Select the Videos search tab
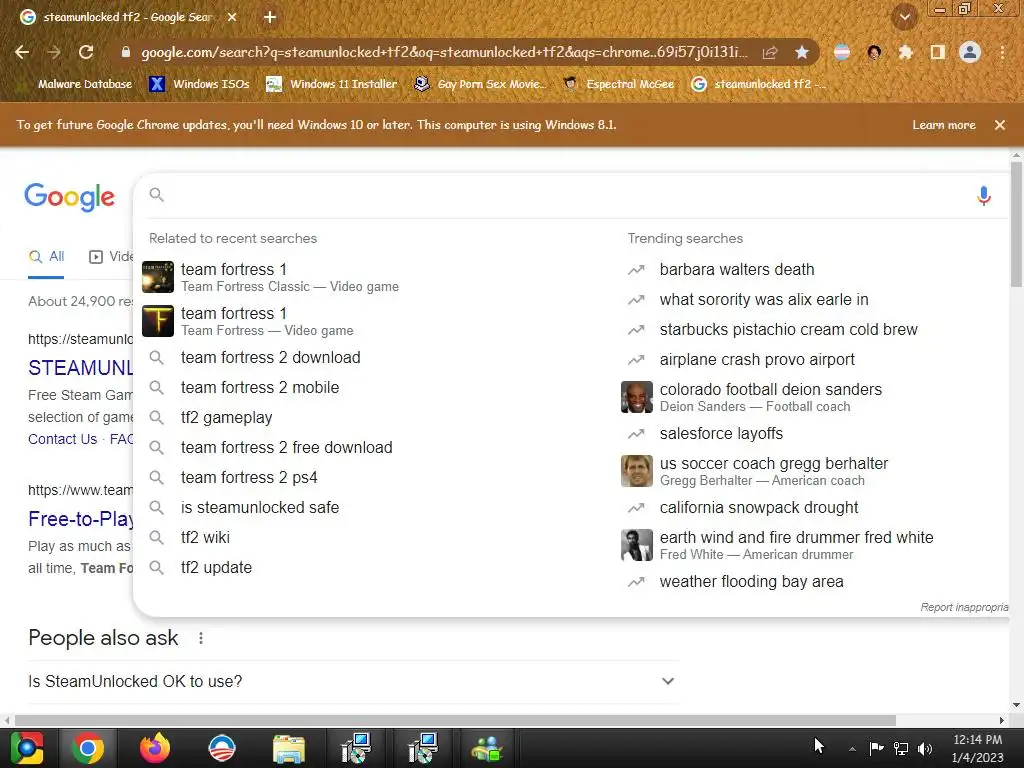Image resolution: width=1024 pixels, height=768 pixels. click(x=111, y=257)
